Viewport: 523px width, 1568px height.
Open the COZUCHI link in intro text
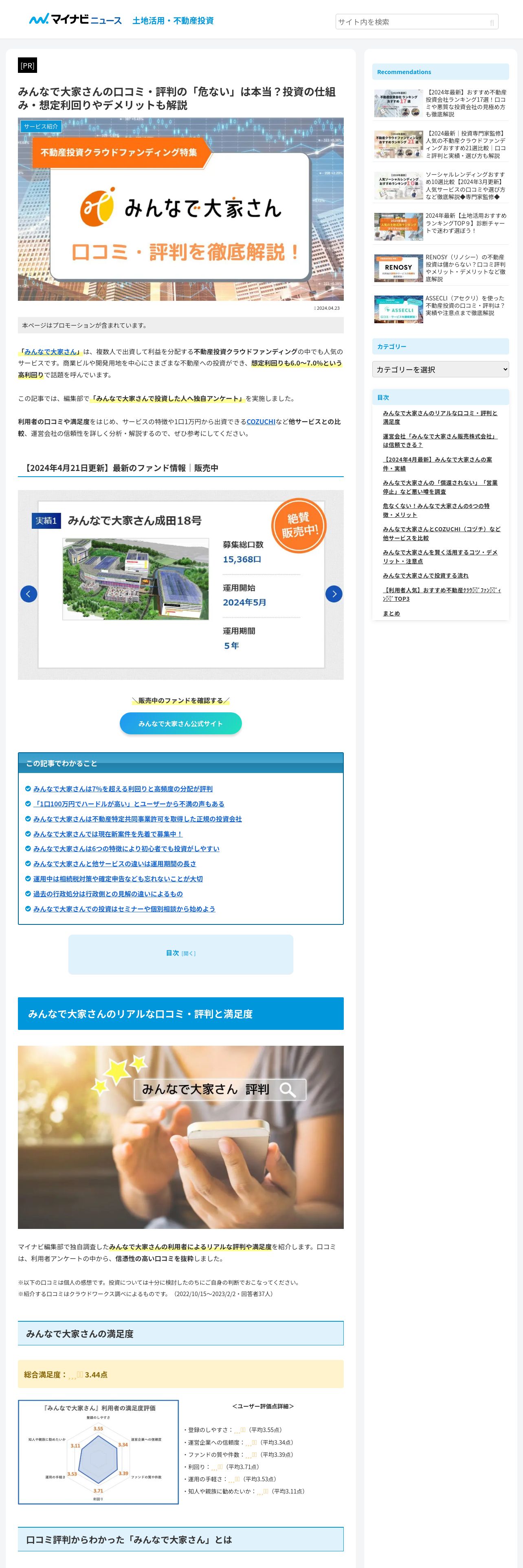[x=261, y=422]
